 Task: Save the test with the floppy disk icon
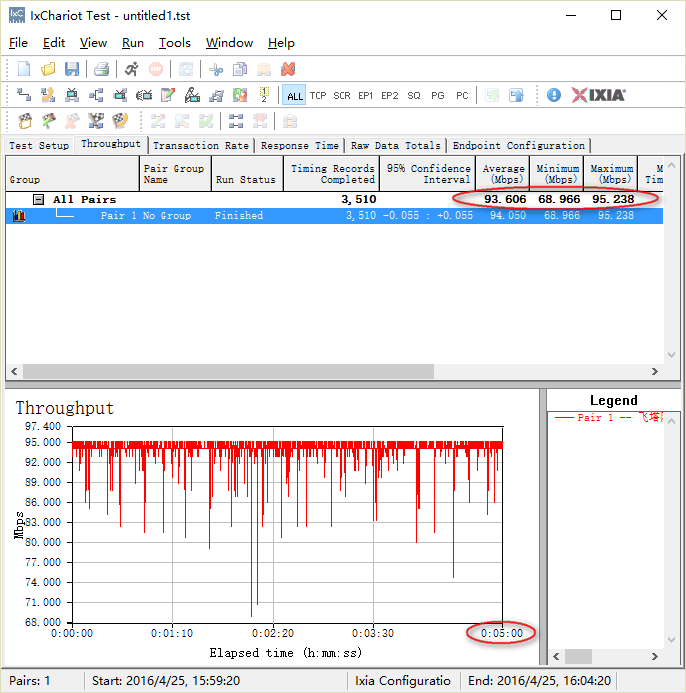click(72, 69)
